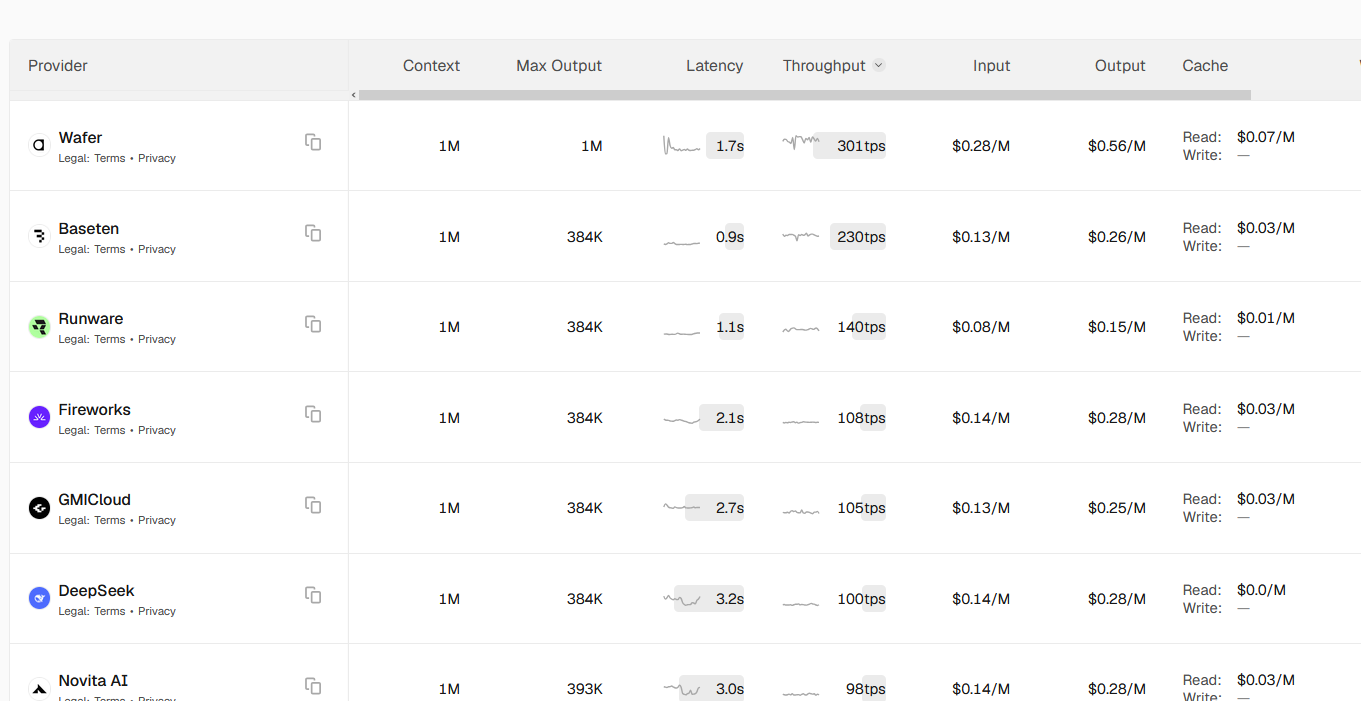This screenshot has width=1361, height=701.
Task: Click the GMICloud black logo icon
Action: point(39,508)
